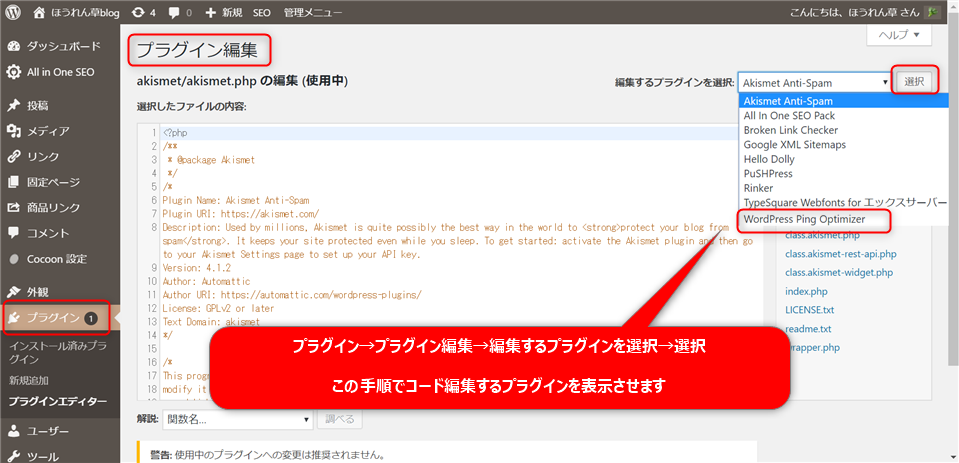Visit site via the home icon
959x463 pixels.
(x=40, y=12)
